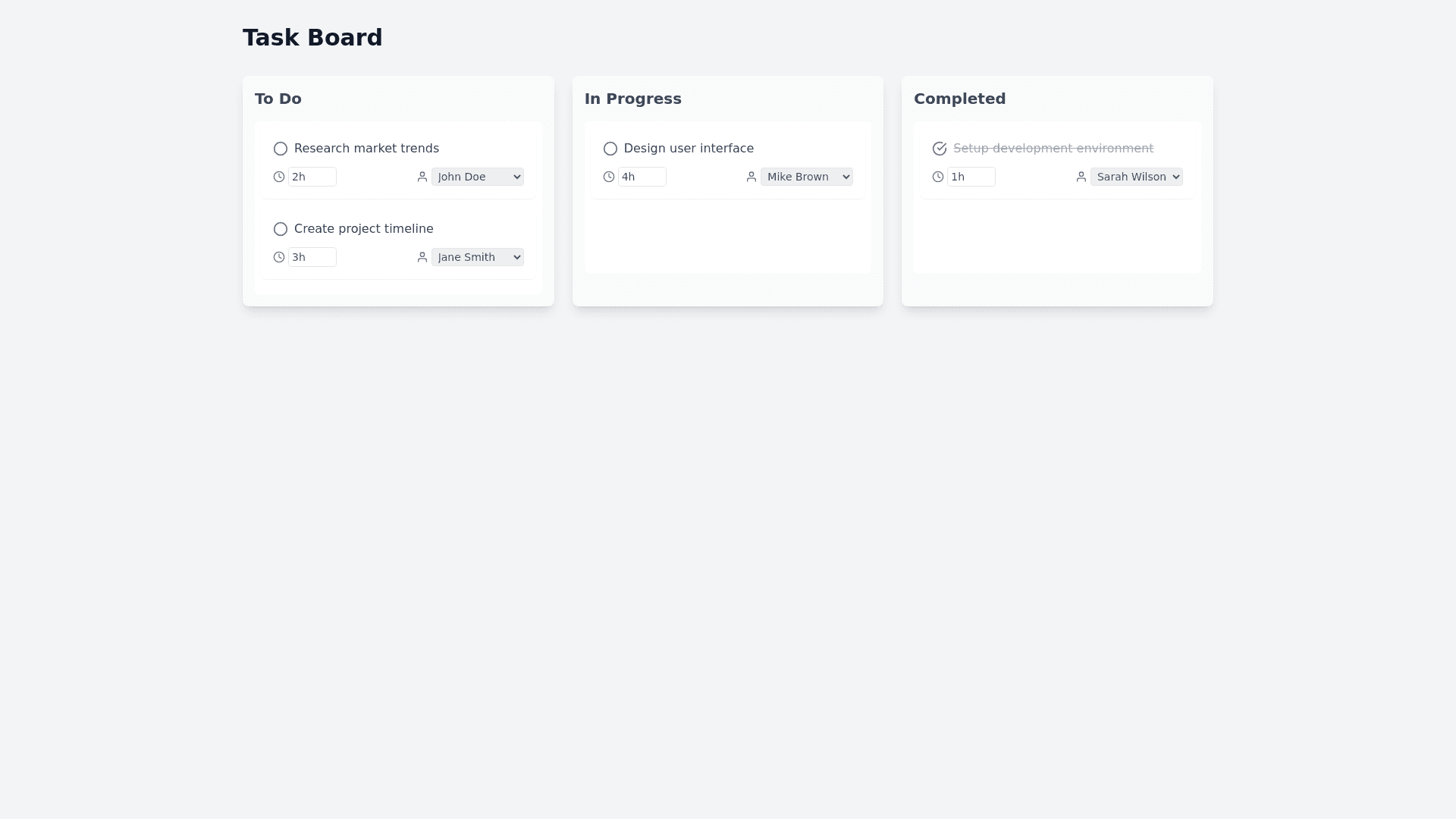Mark Research market trends as complete
This screenshot has height=819, width=1456.
coord(281,149)
